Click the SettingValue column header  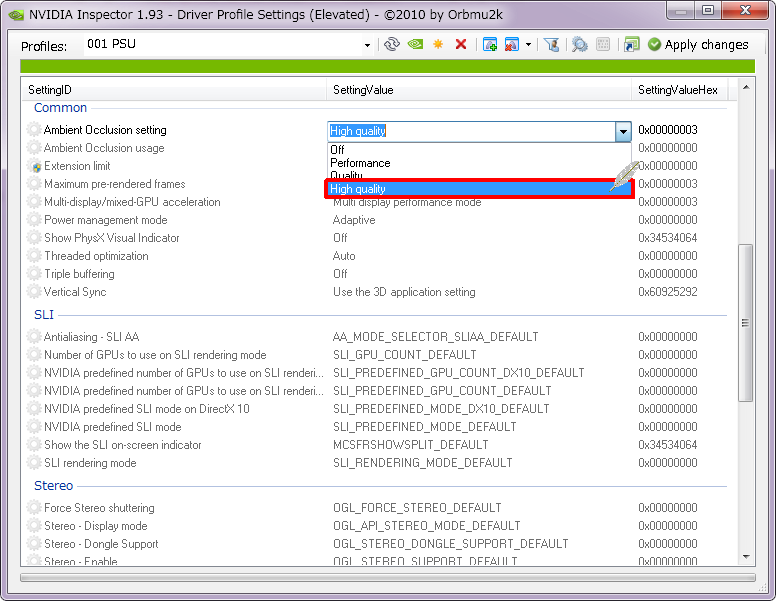pyautogui.click(x=479, y=90)
